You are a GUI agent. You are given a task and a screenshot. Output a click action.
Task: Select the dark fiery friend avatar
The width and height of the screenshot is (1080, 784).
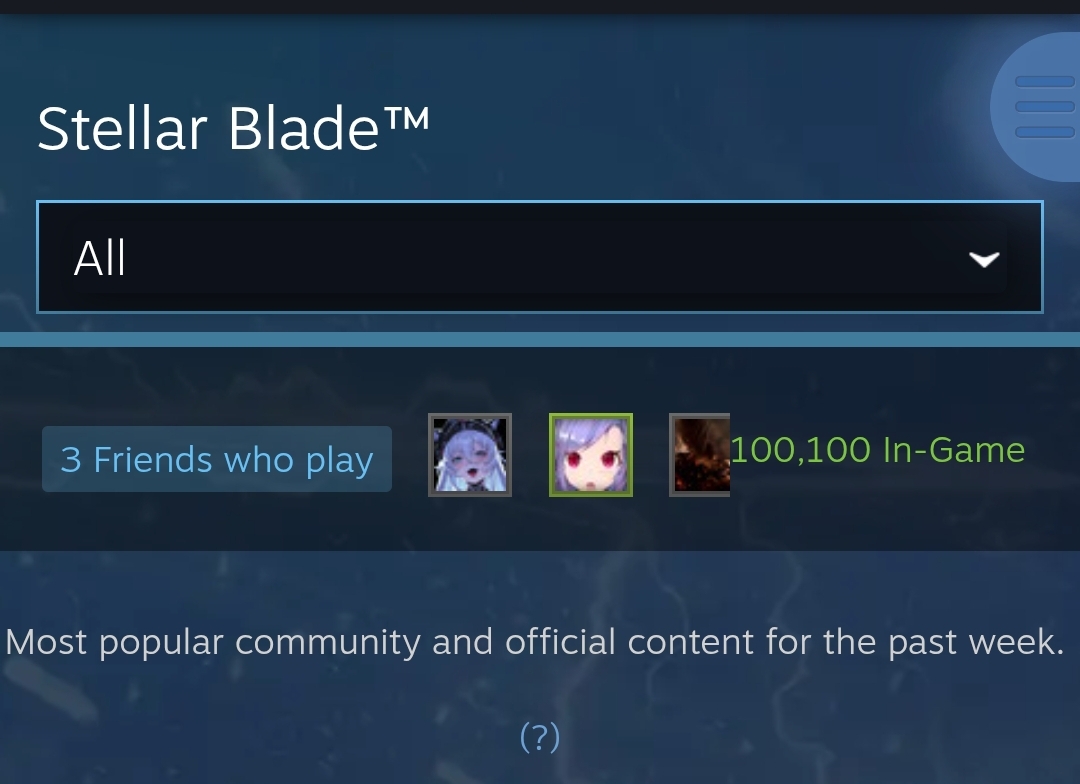[x=700, y=455]
